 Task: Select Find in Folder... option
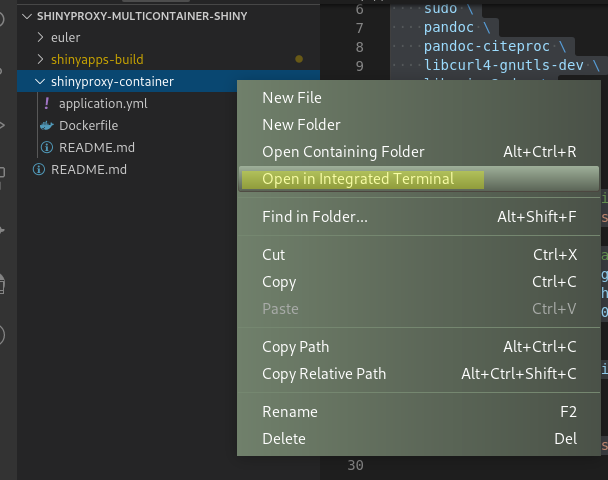[x=315, y=216]
